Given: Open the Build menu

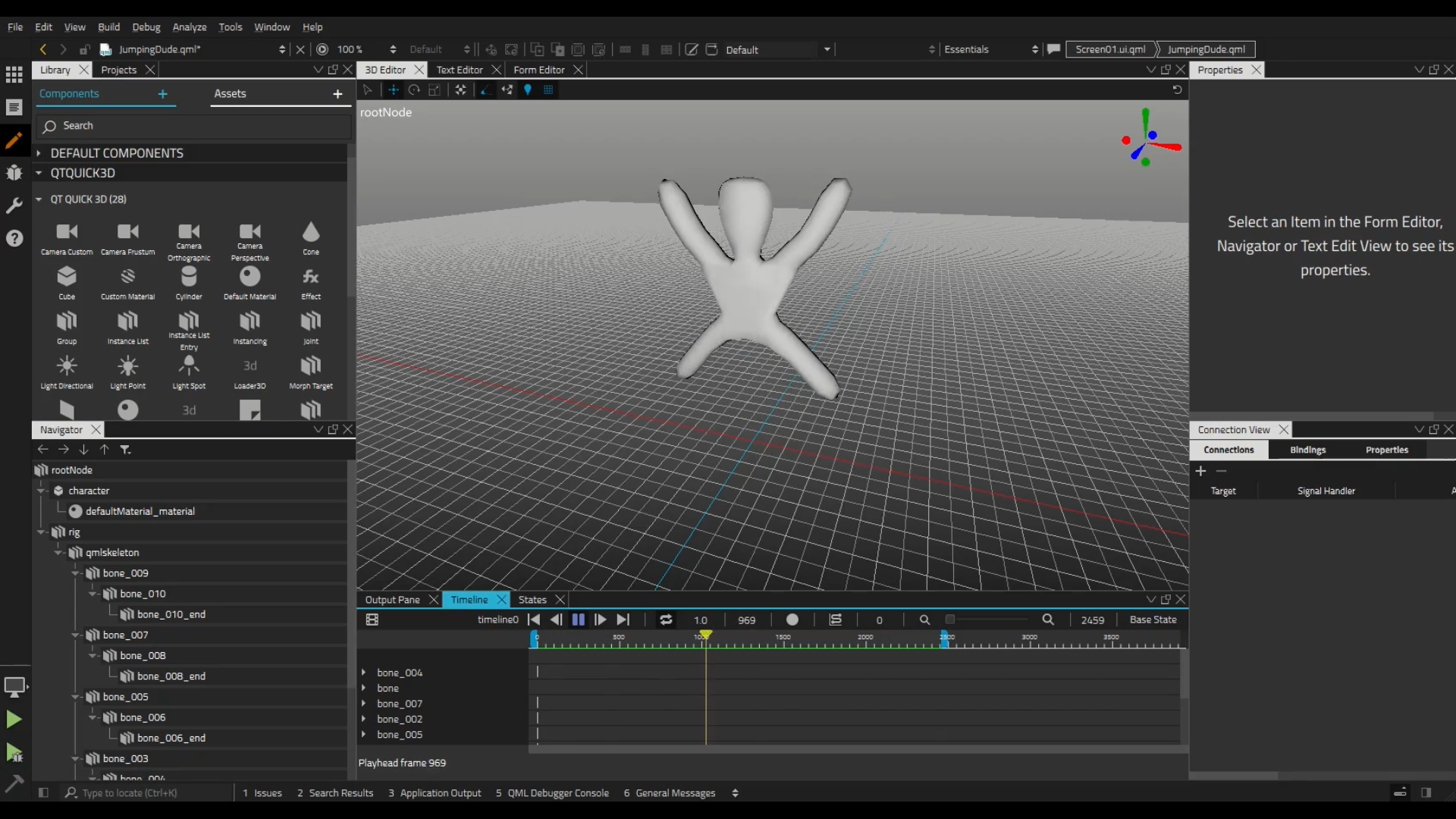Looking at the screenshot, I should pyautogui.click(x=109, y=27).
